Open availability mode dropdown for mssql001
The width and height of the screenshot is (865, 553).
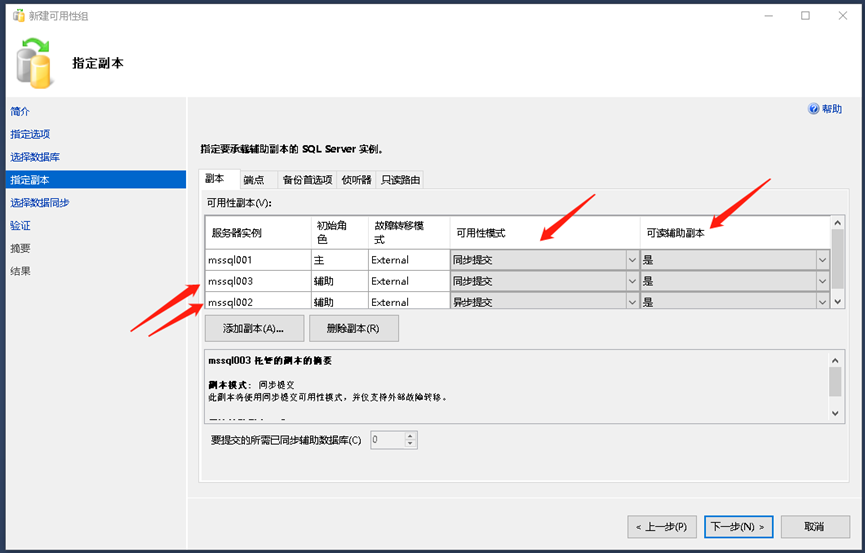(x=632, y=260)
